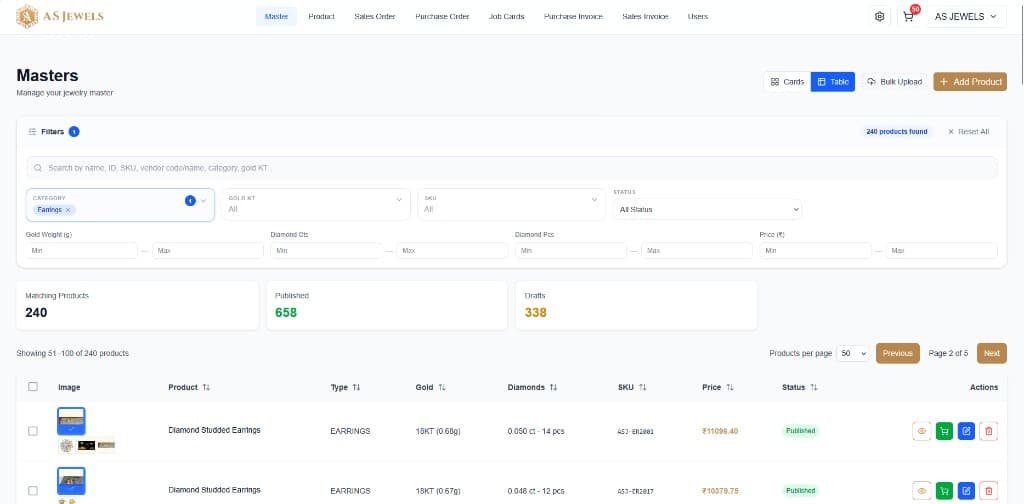This screenshot has width=1024, height=504.
Task: Go to Sales Order menu
Action: 375,16
